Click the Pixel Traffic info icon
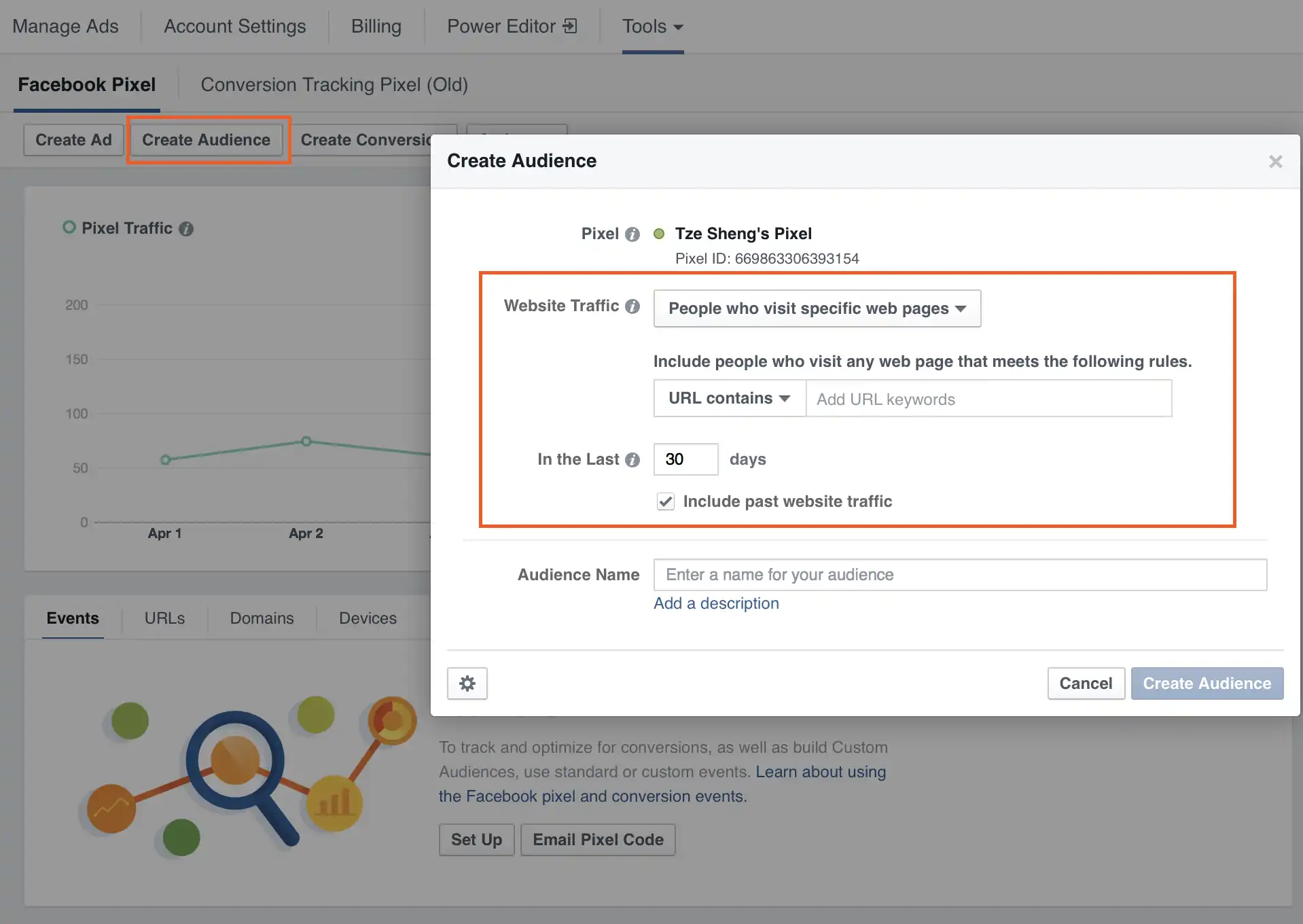Screen dimensions: 1303x924 pos(187,228)
